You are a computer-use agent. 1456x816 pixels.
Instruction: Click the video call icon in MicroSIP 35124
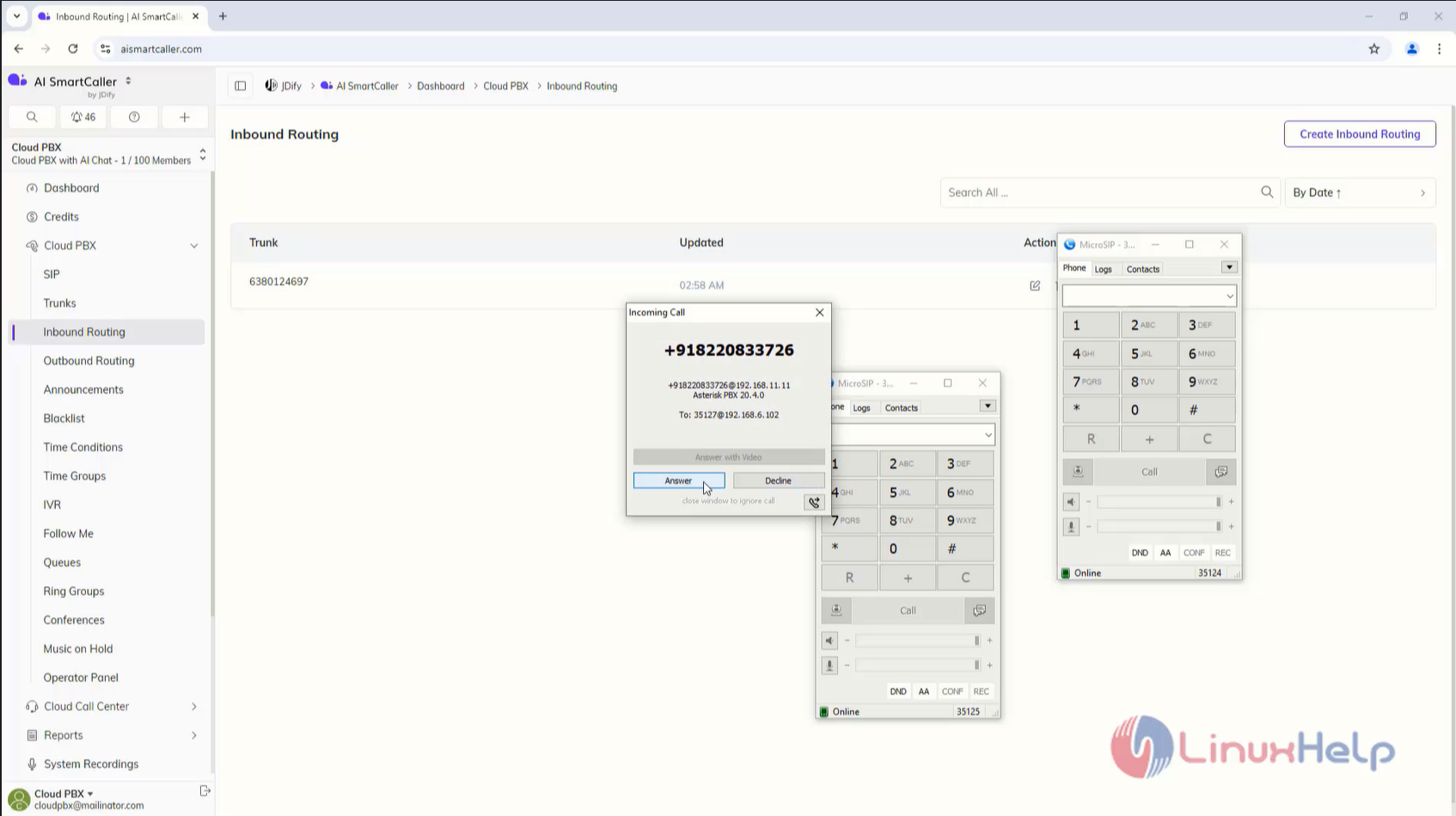[1078, 471]
